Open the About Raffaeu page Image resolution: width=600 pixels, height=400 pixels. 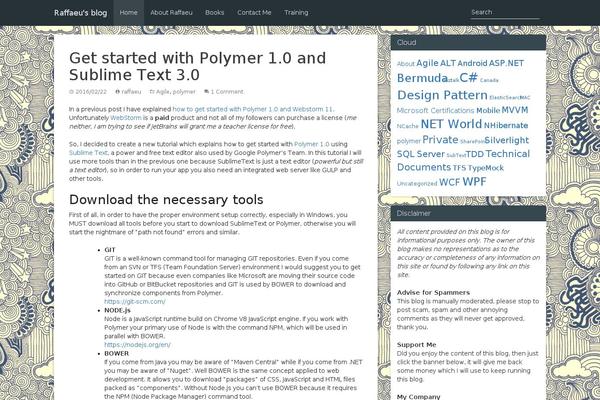[x=171, y=13]
